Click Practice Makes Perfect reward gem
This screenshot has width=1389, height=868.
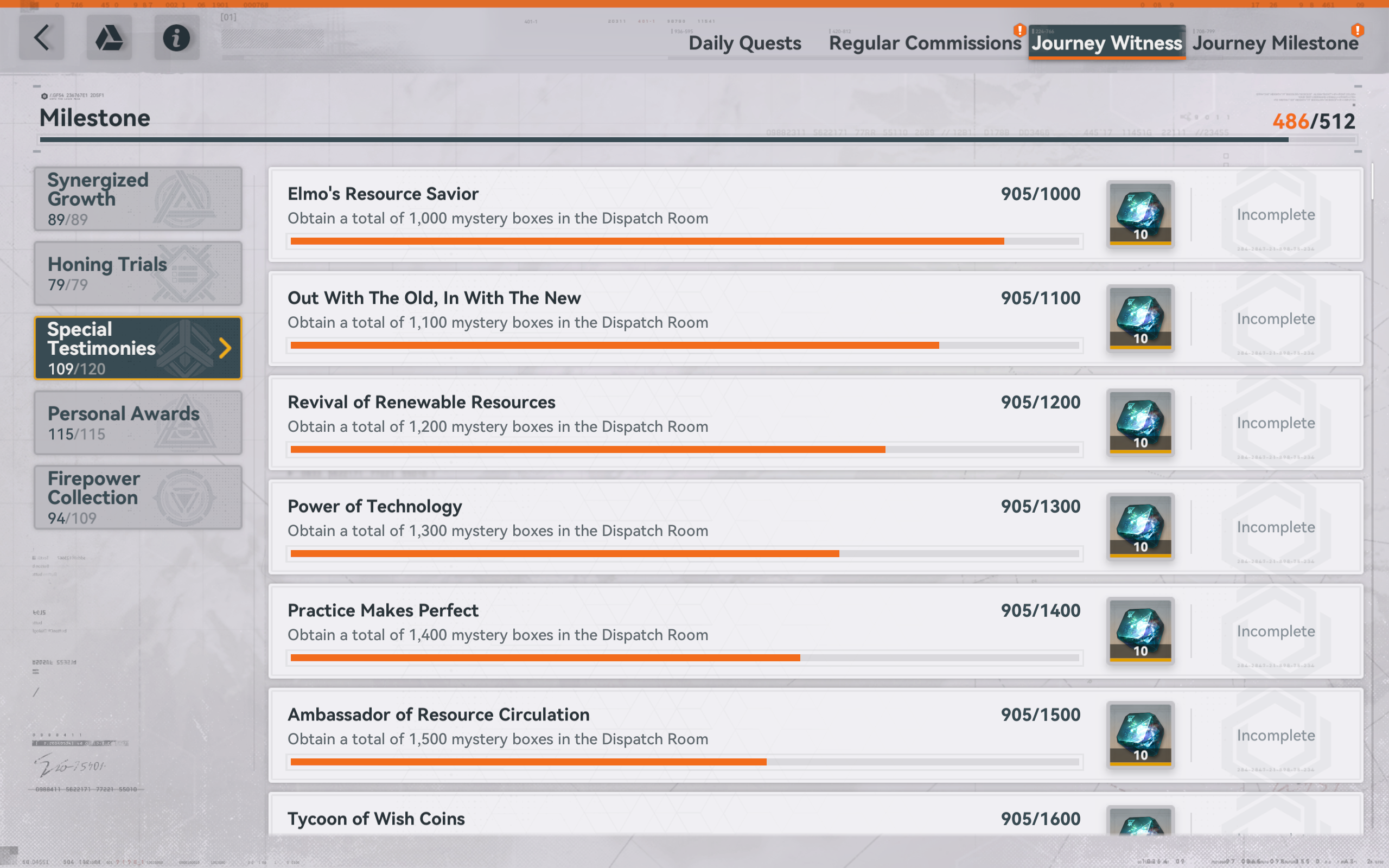1140,631
